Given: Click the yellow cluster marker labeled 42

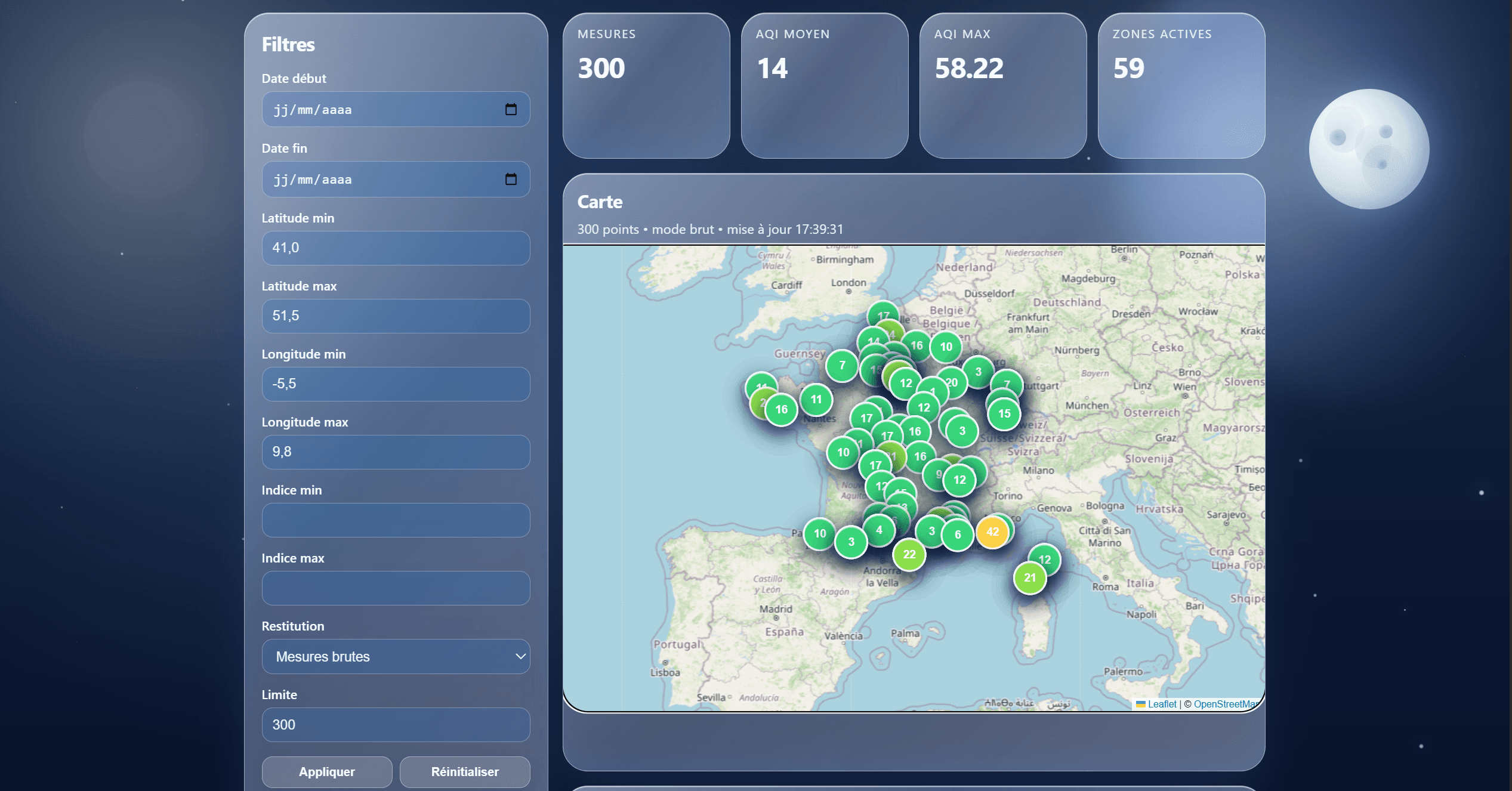Looking at the screenshot, I should 992,532.
